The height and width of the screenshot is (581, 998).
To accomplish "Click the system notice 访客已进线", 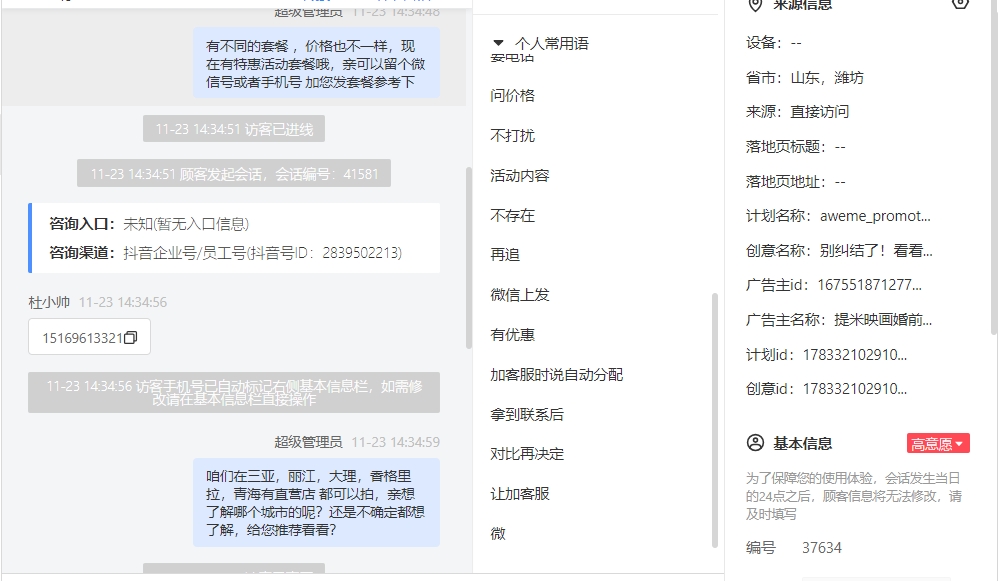I will pyautogui.click(x=234, y=129).
